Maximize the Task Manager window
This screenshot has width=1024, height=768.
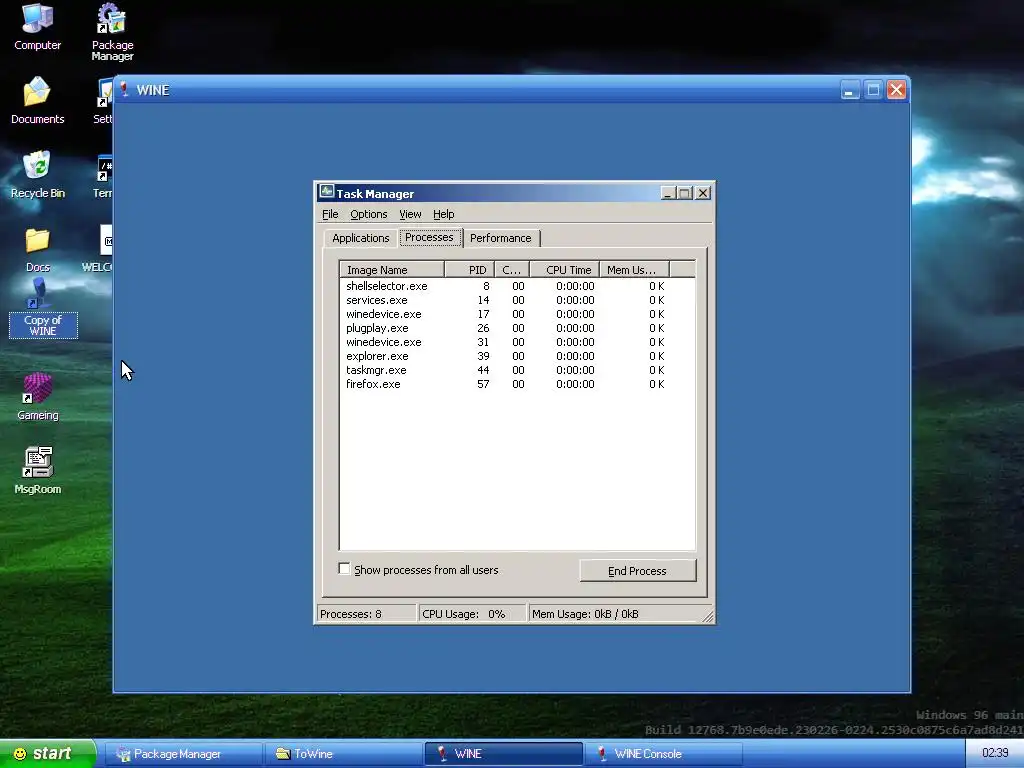pos(684,193)
